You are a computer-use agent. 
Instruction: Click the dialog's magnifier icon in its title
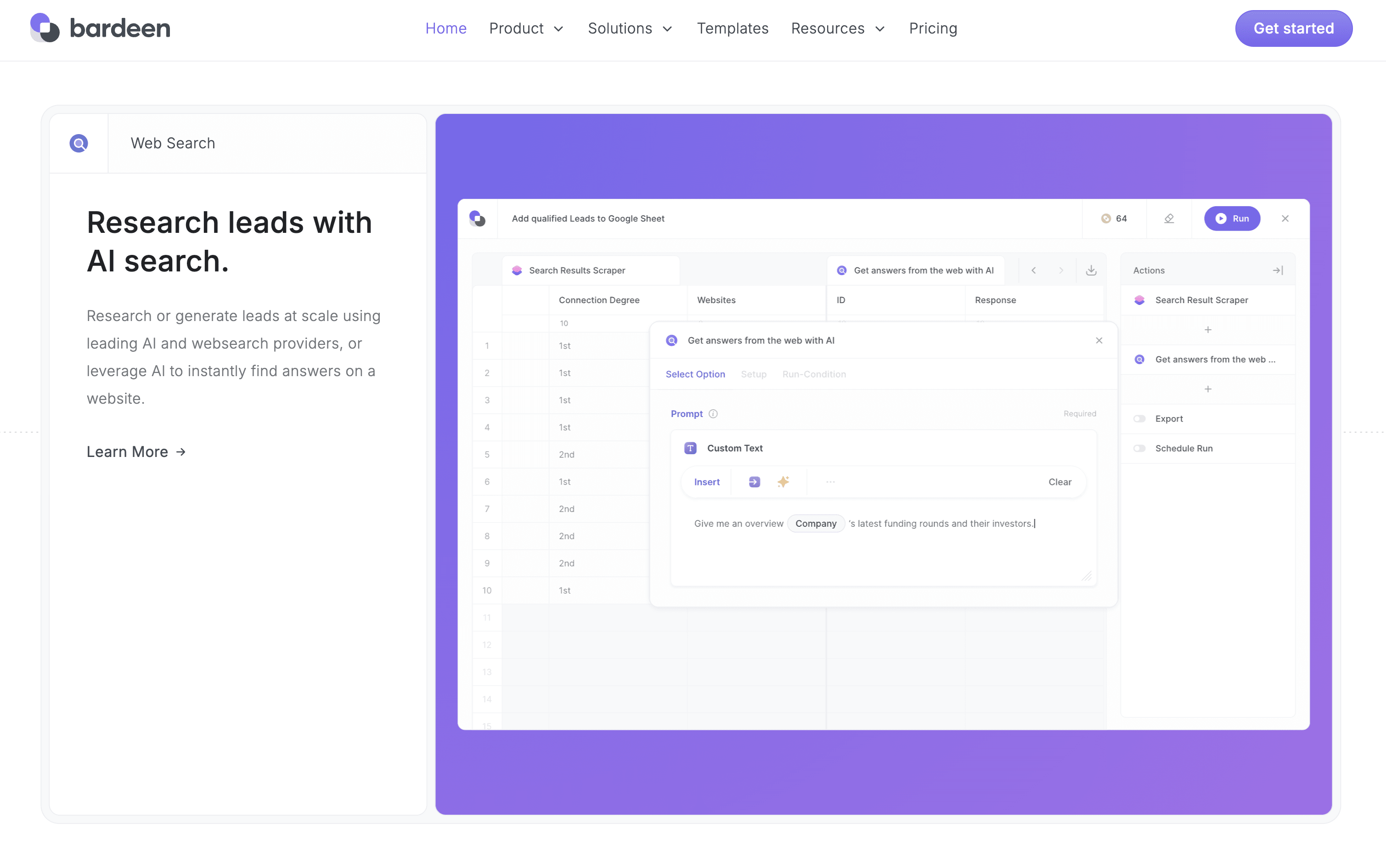(x=671, y=340)
